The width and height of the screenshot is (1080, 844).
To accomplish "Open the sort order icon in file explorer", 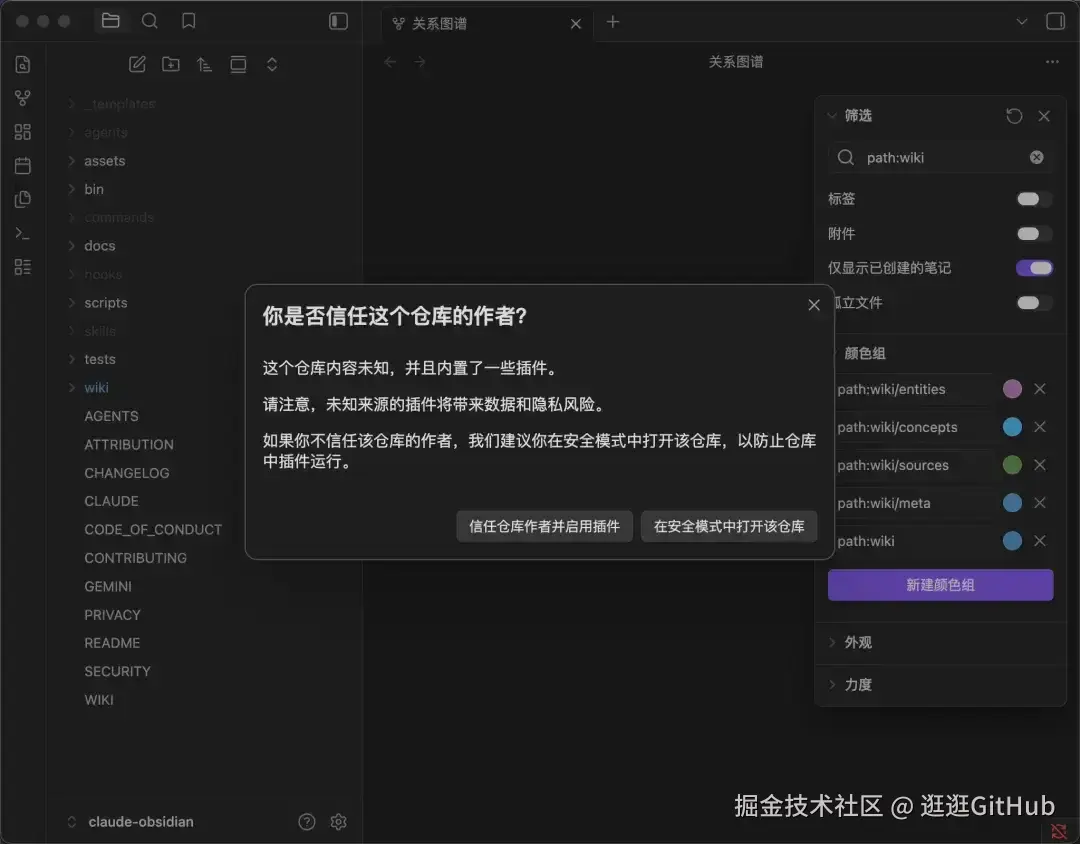I will [204, 65].
